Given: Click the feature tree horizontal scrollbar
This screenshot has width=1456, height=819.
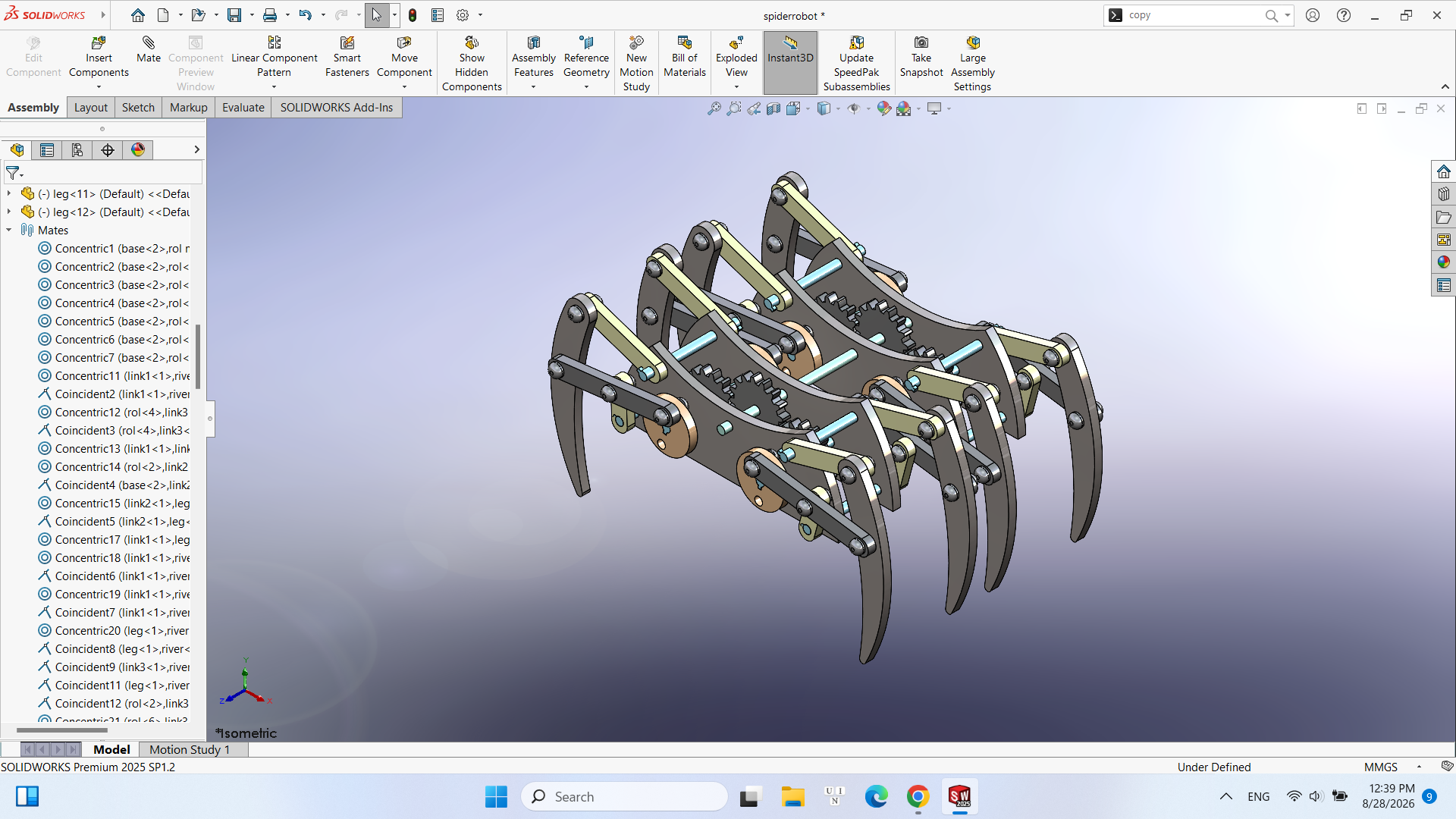Looking at the screenshot, I should pyautogui.click(x=62, y=730).
